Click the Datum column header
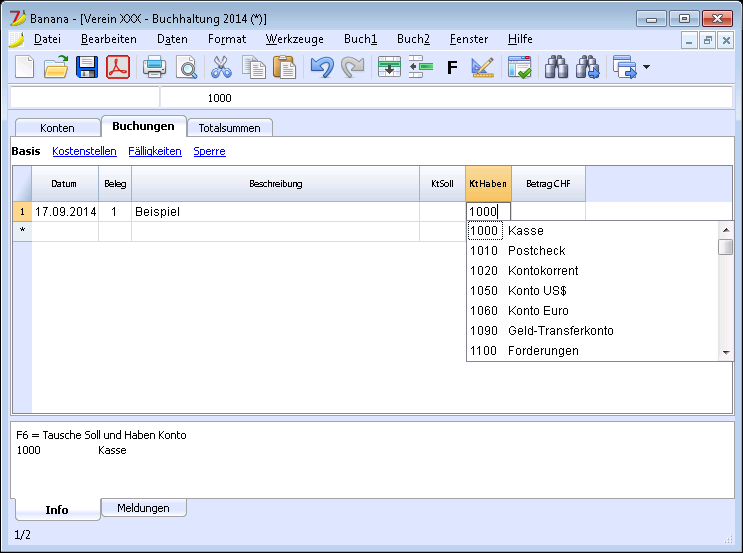The image size is (743, 553). [x=65, y=184]
